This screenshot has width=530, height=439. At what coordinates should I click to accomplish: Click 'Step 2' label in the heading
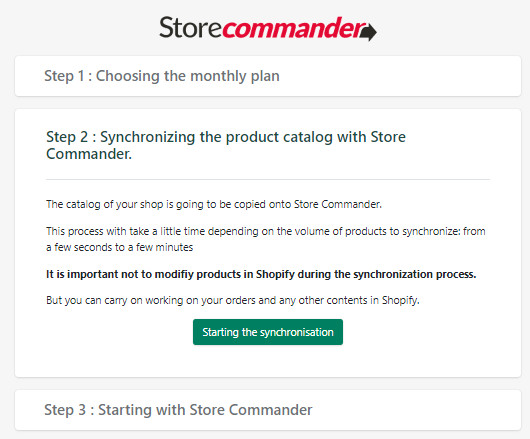tap(67, 137)
